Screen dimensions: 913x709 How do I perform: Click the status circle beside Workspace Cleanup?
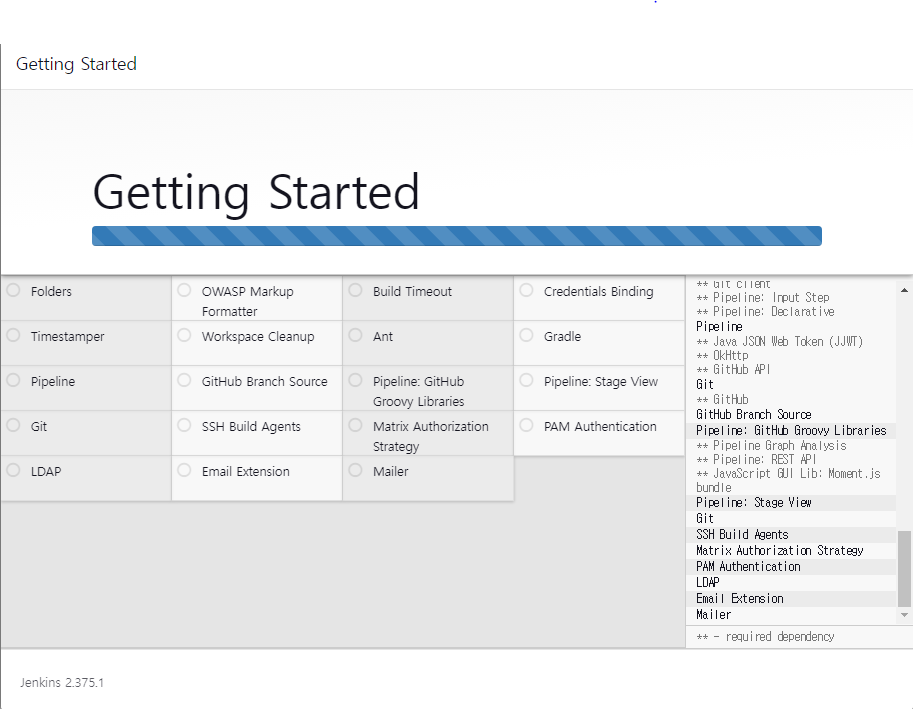tap(184, 335)
